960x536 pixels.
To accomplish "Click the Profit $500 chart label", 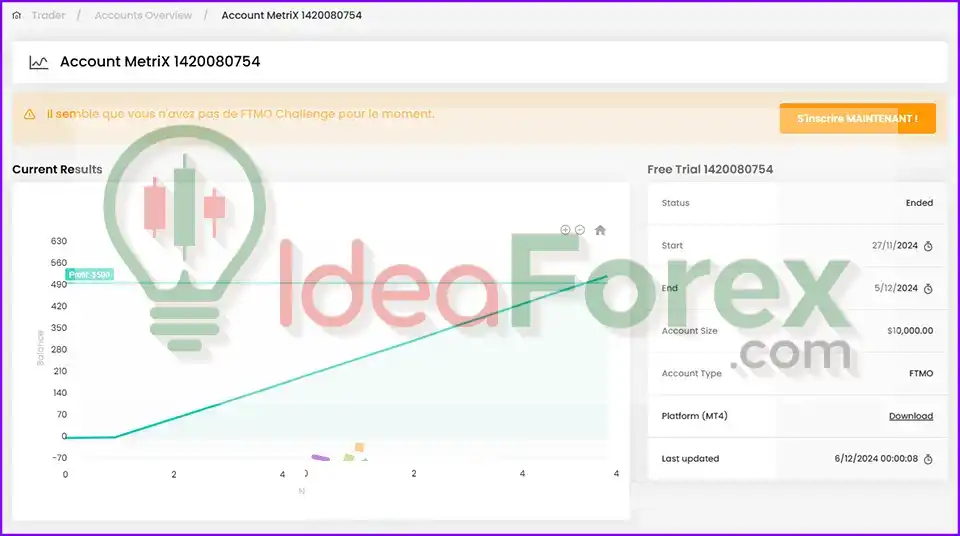I will coord(89,274).
